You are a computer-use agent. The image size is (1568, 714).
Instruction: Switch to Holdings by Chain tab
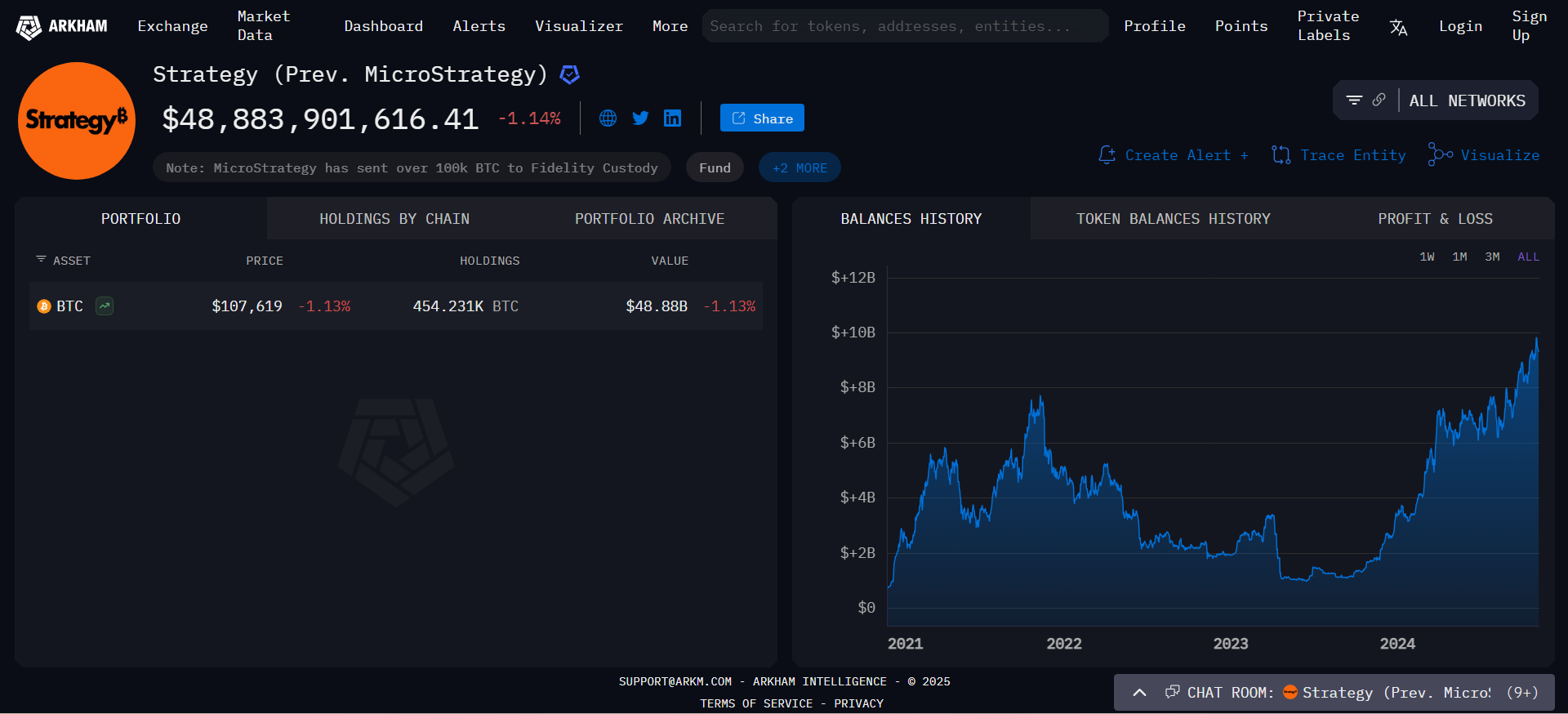click(x=394, y=219)
